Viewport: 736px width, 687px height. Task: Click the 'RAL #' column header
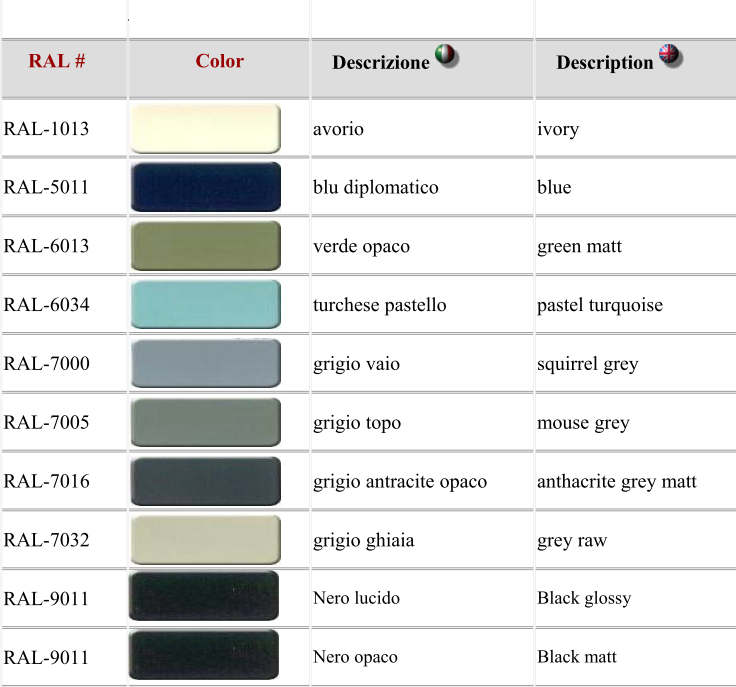click(57, 61)
